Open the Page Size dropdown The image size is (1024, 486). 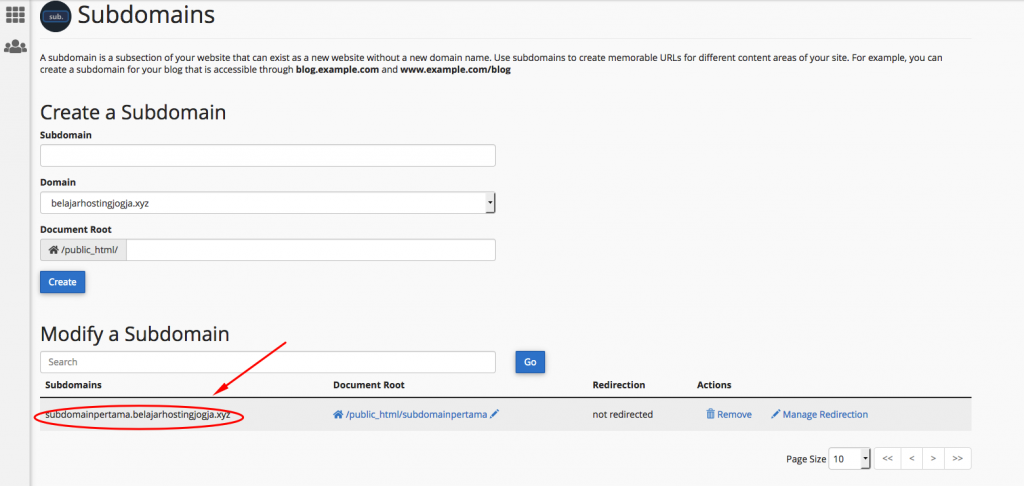point(849,459)
